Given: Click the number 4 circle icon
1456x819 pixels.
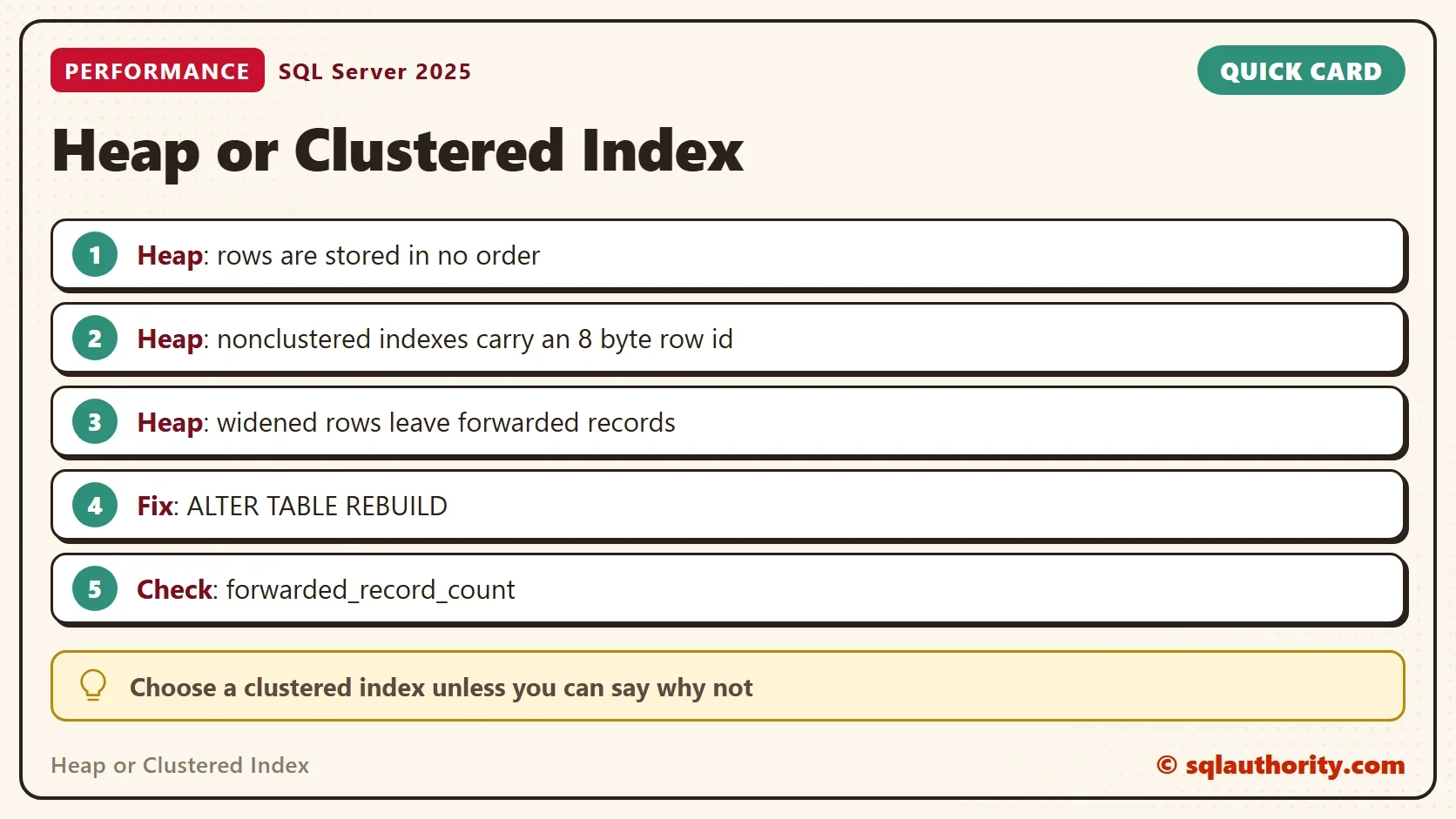Looking at the screenshot, I should (95, 506).
